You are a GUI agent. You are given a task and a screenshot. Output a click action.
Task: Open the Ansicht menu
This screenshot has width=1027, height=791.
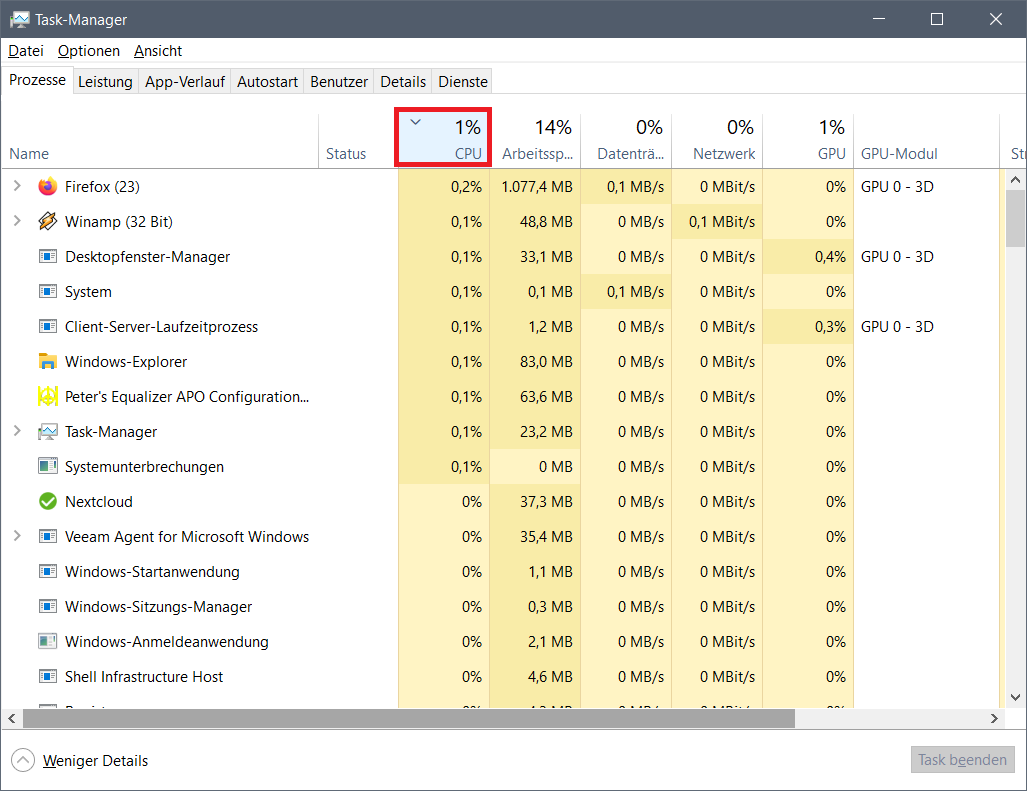158,51
